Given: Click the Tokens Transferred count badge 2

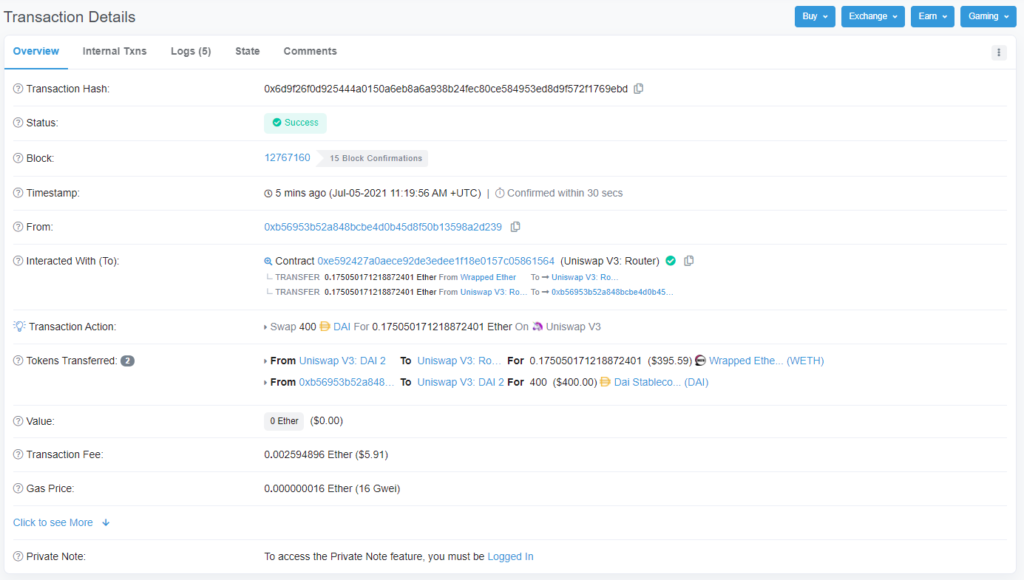Looking at the screenshot, I should tap(127, 361).
